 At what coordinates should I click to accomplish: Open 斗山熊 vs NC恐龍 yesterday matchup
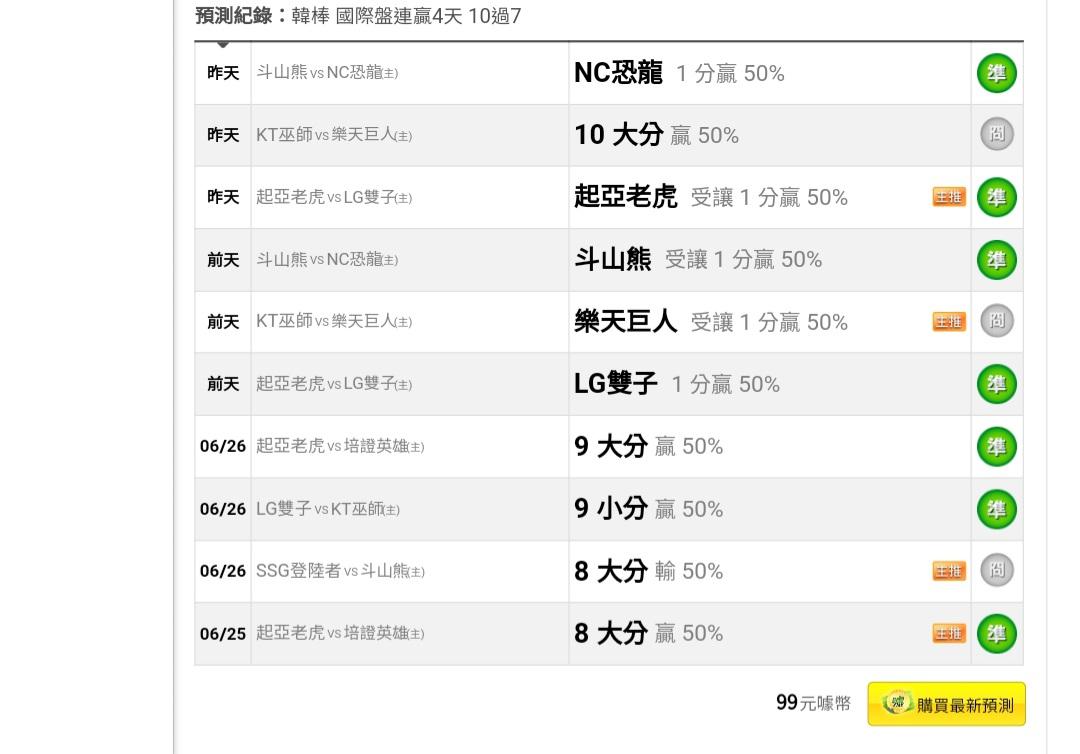(x=327, y=72)
